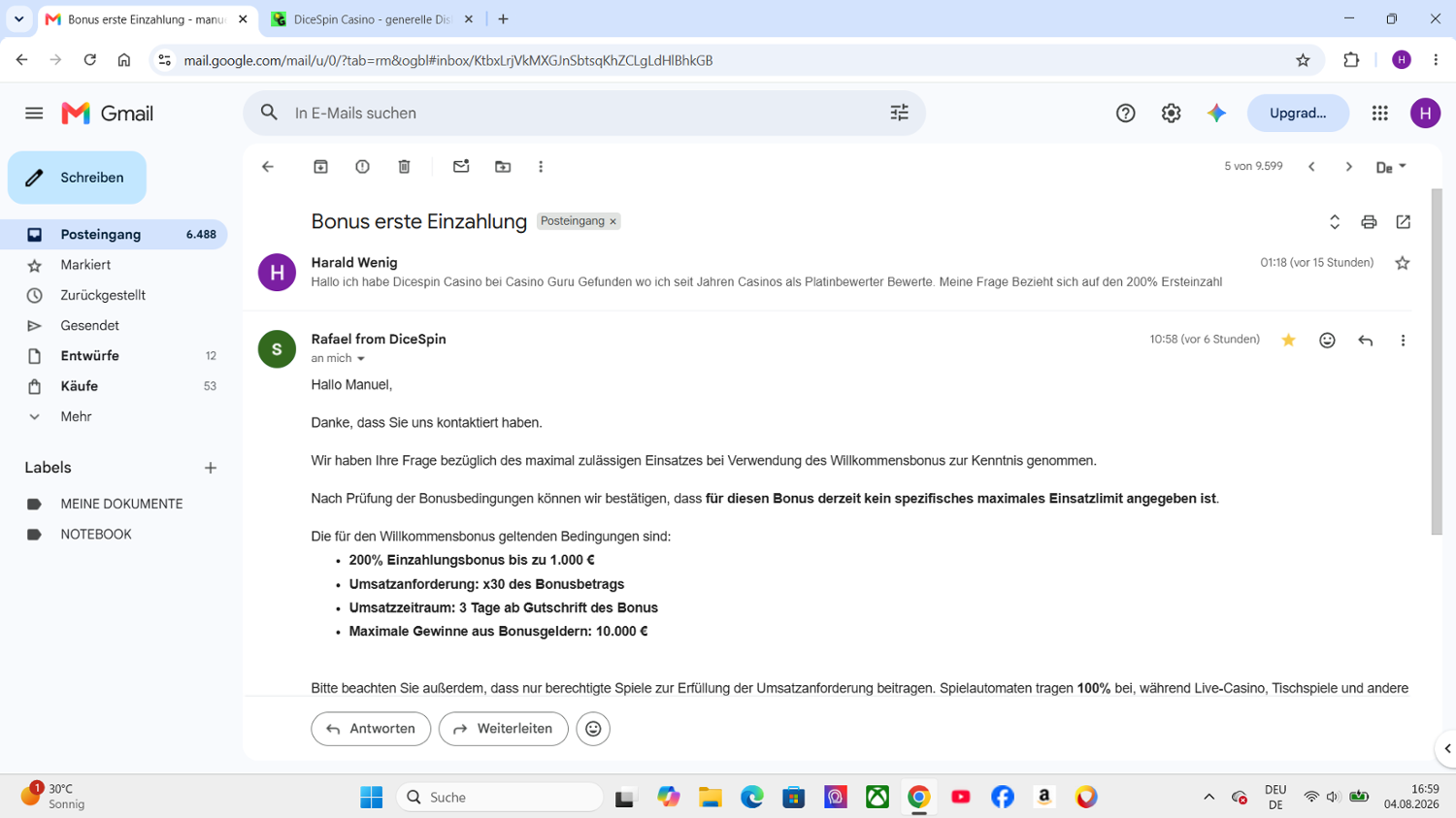Open the Google apps grid
Image resolution: width=1456 pixels, height=818 pixels.
(1379, 114)
